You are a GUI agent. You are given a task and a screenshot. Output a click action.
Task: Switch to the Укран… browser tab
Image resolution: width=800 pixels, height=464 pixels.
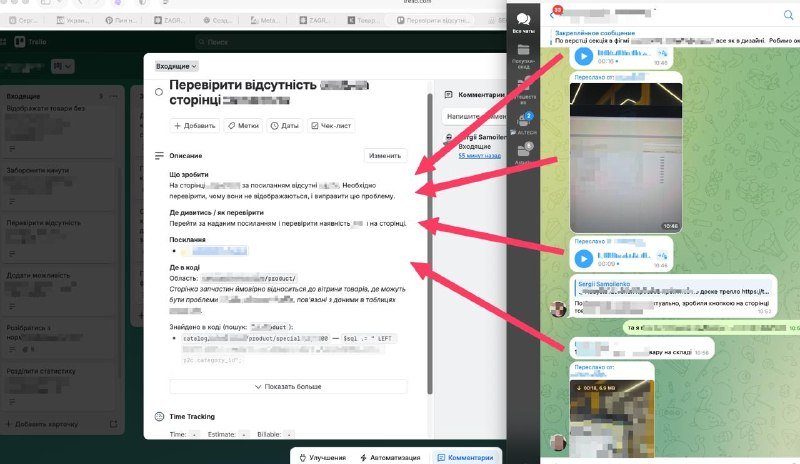click(x=72, y=20)
